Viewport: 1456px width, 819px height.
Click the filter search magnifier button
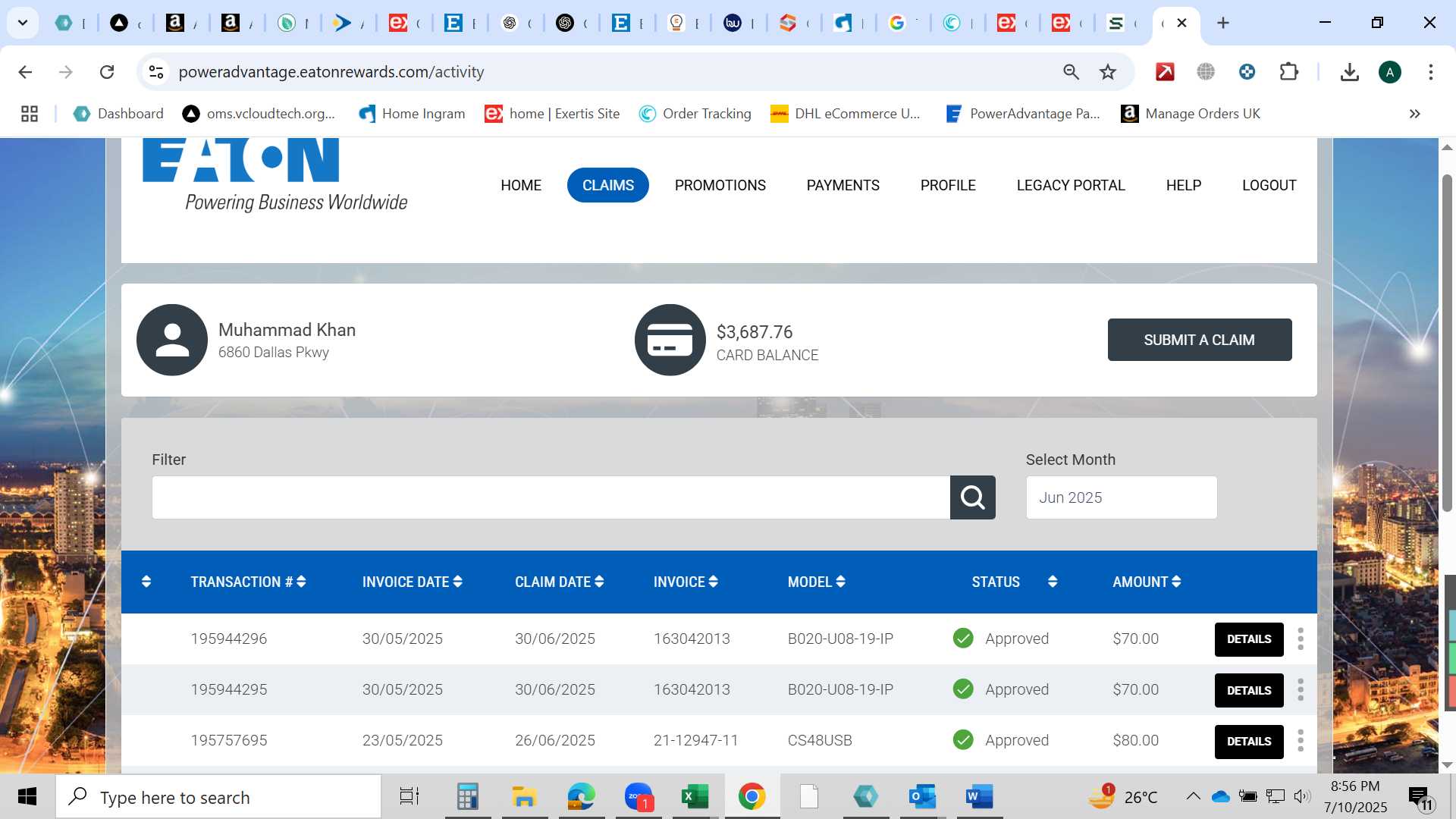(972, 497)
